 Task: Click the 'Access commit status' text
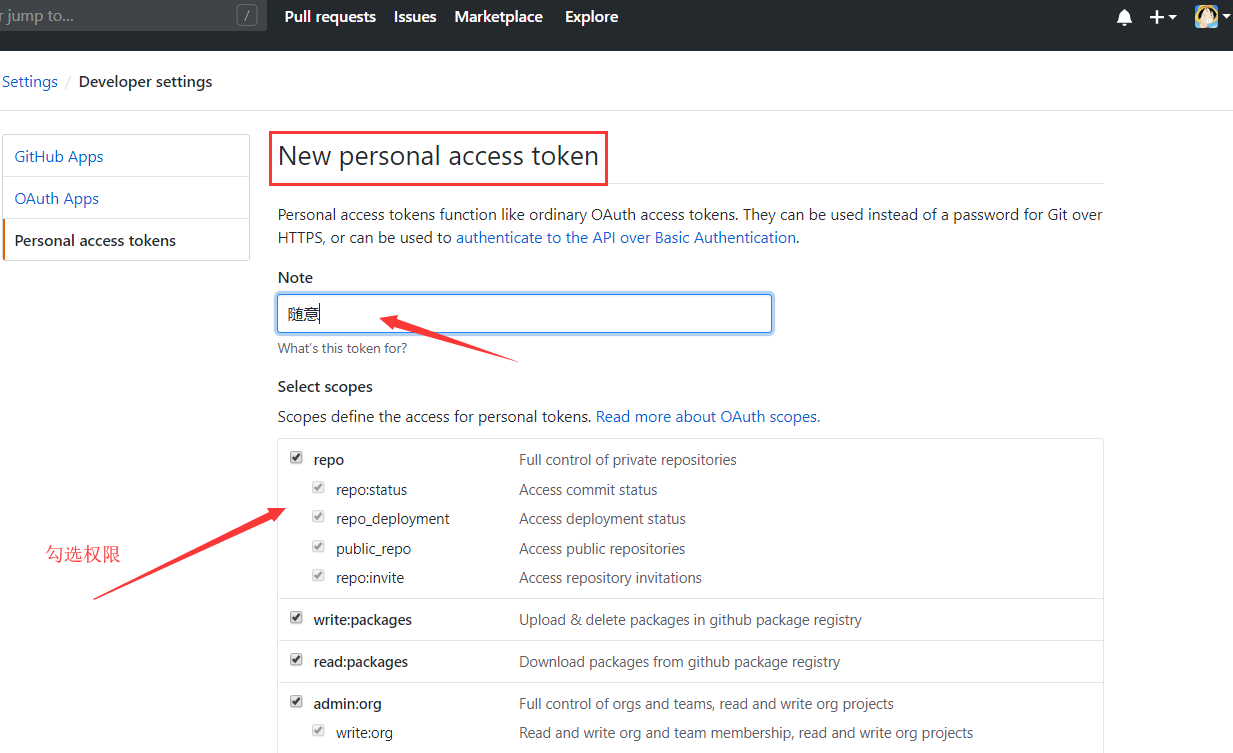pos(588,490)
